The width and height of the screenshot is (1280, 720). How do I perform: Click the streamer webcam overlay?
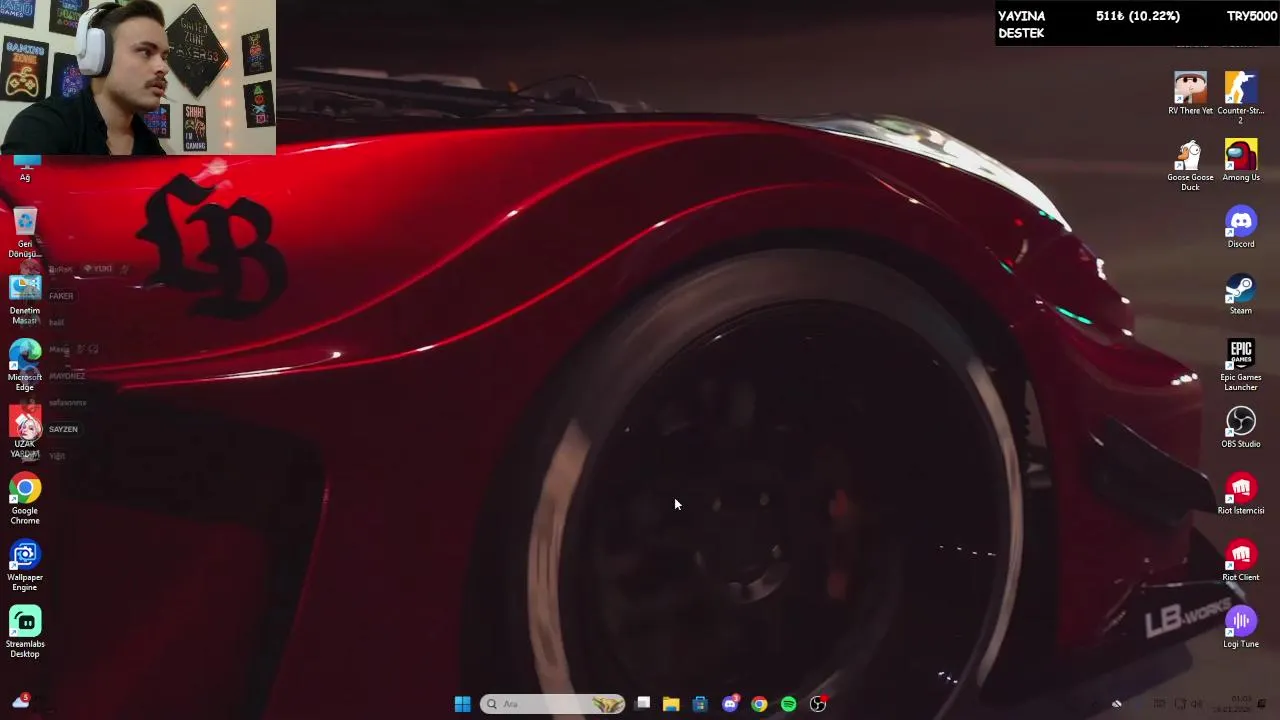click(x=138, y=77)
